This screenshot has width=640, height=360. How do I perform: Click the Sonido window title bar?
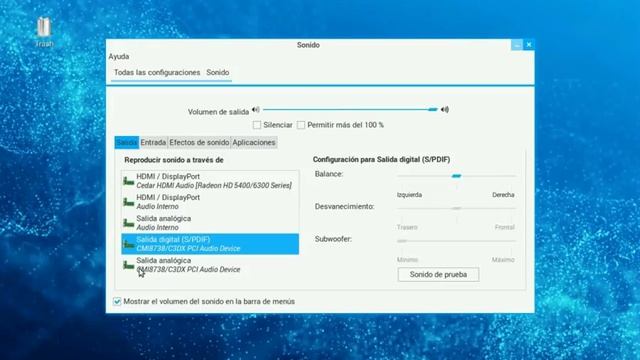coord(308,45)
